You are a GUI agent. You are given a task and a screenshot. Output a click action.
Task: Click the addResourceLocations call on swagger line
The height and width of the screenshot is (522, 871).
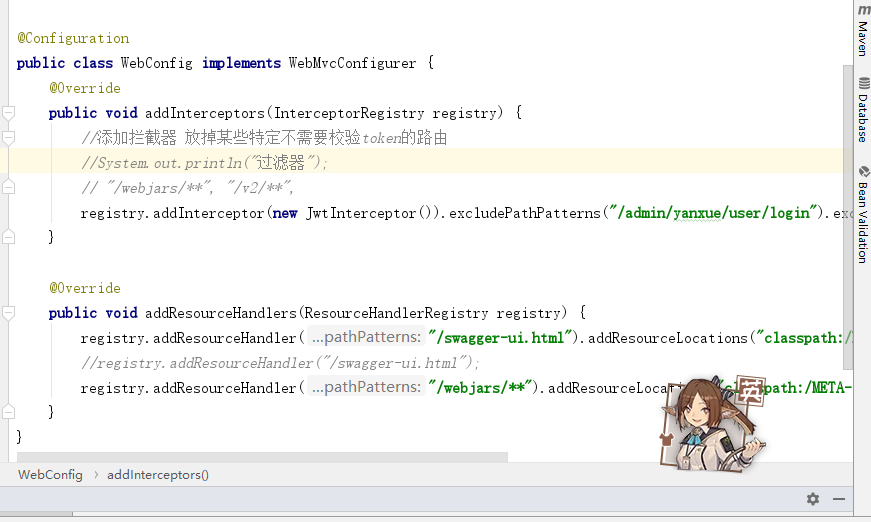[668, 338]
